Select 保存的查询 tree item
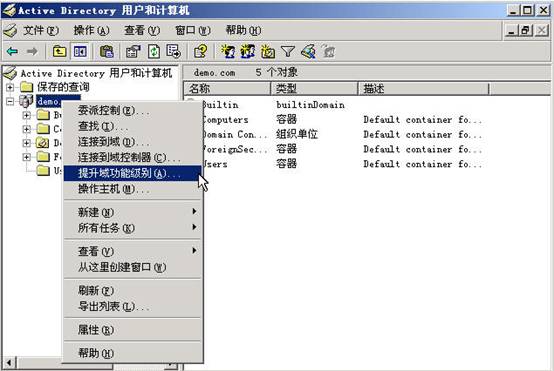Viewport: 554px width, 371px height. [x=63, y=87]
